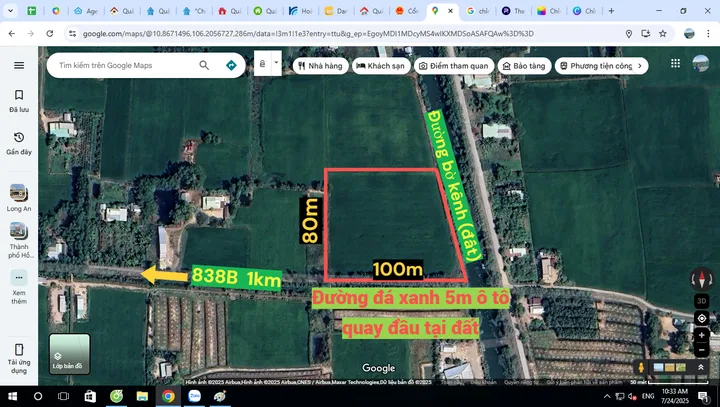Expand the dropdown arrow next to print

(x=276, y=63)
